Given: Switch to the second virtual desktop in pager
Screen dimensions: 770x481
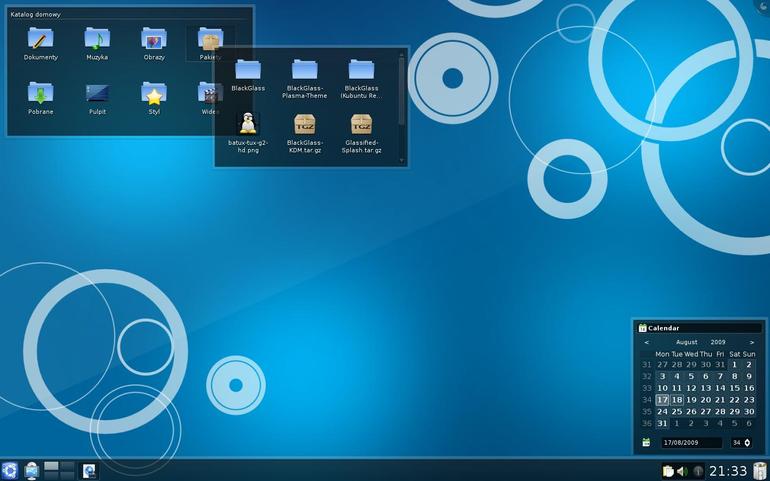Looking at the screenshot, I should [x=67, y=466].
